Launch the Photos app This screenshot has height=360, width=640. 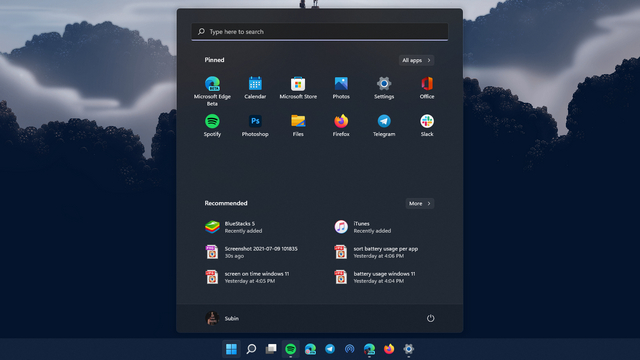341,88
